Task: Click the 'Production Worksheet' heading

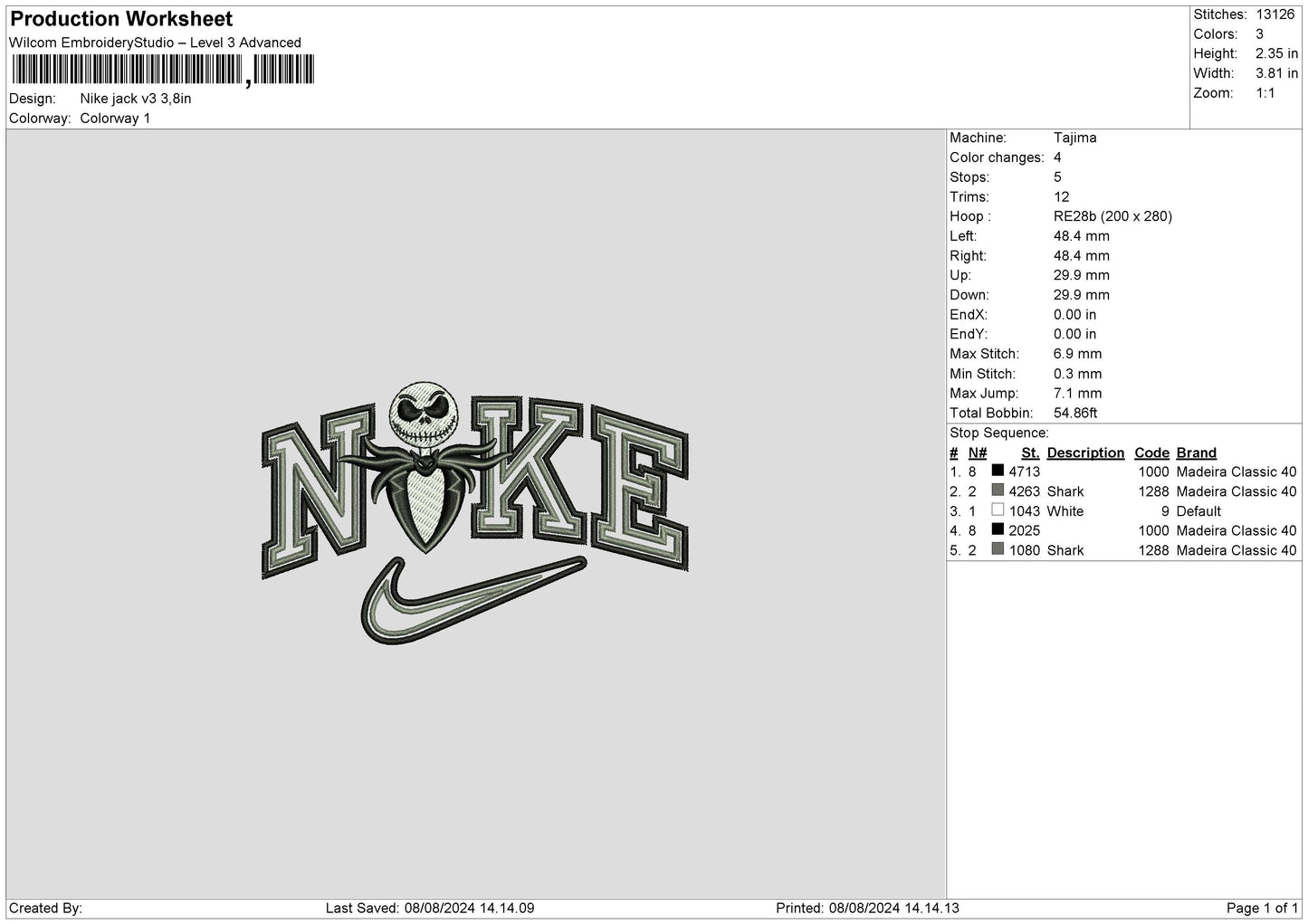Action: coord(121,19)
